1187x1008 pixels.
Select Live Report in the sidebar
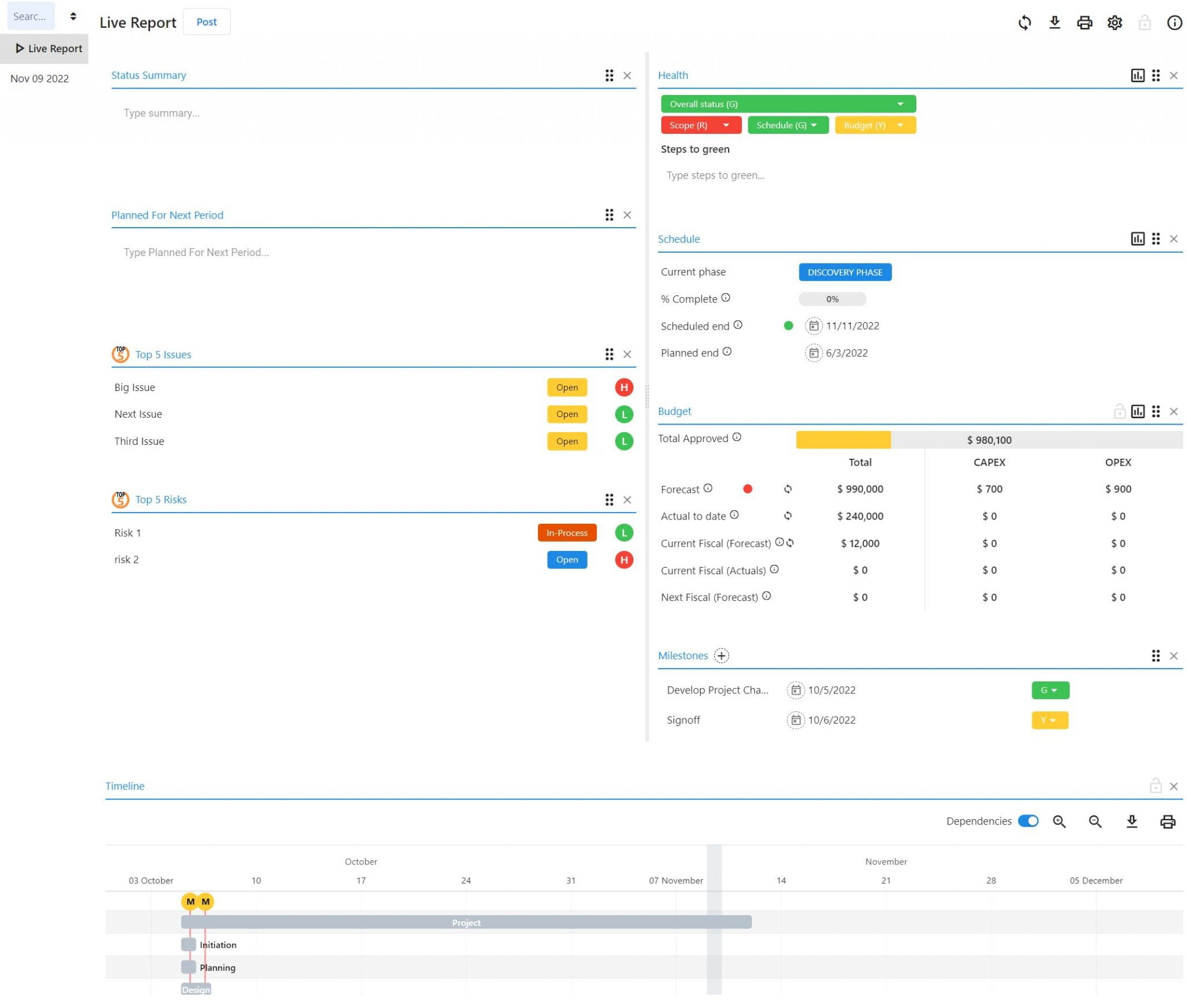(55, 48)
